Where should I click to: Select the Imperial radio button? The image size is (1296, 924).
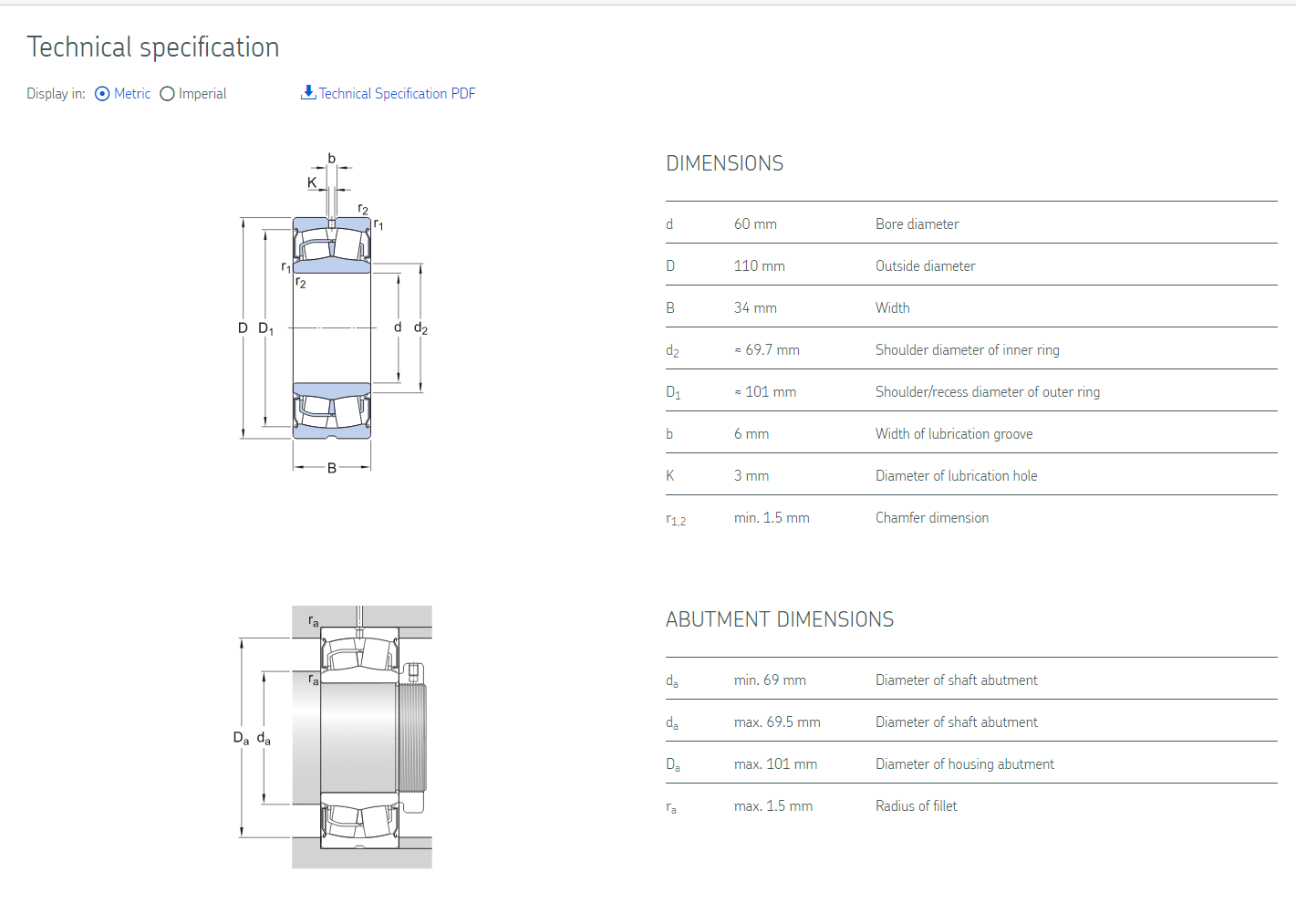coord(167,94)
